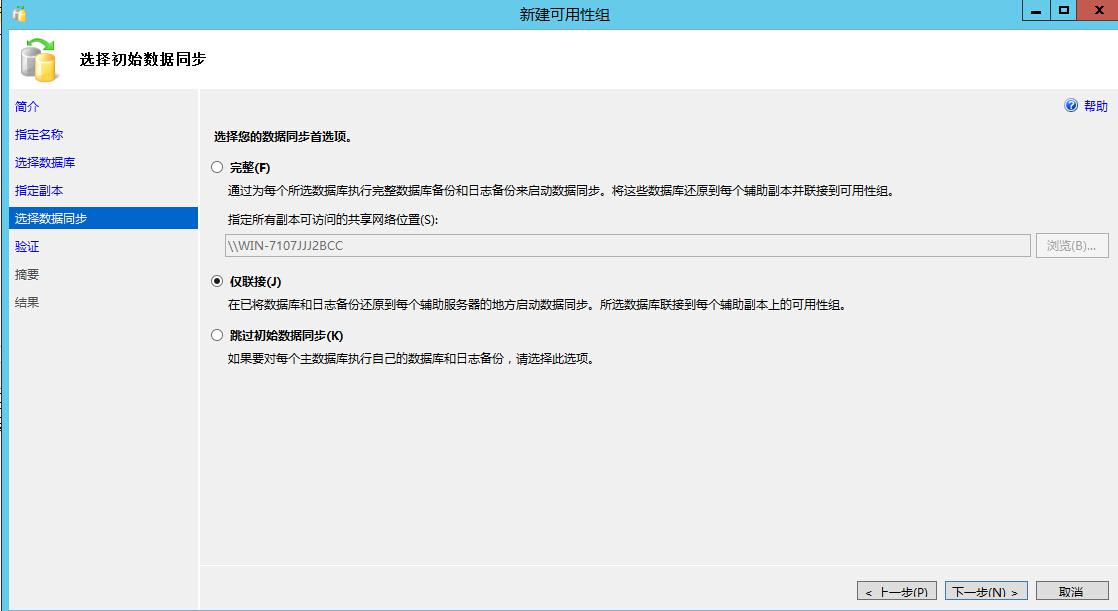Click the 下一步(N) button
This screenshot has height=611, width=1118.
point(984,590)
